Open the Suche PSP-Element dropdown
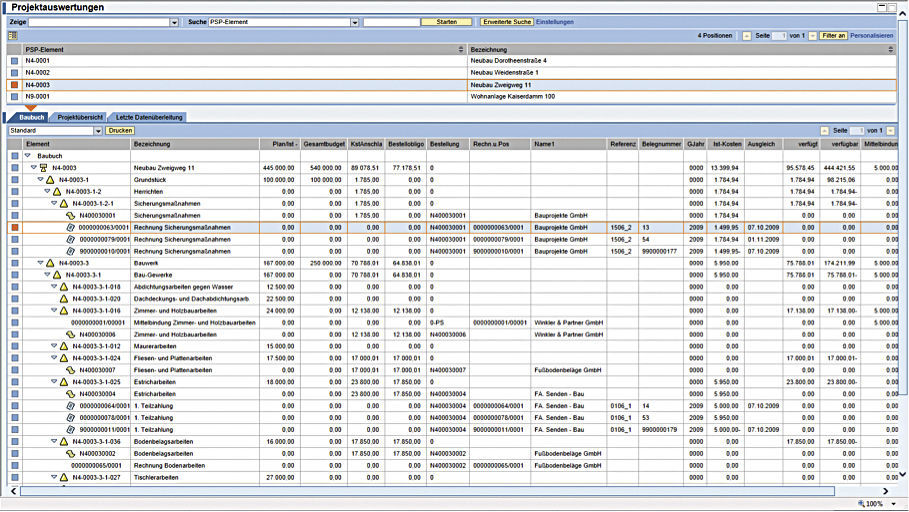This screenshot has height=512, width=909. [353, 21]
